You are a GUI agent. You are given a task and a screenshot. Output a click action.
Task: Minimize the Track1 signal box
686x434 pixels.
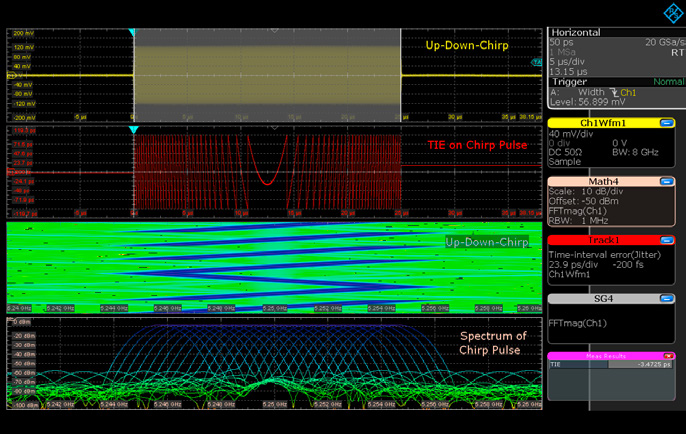667,240
